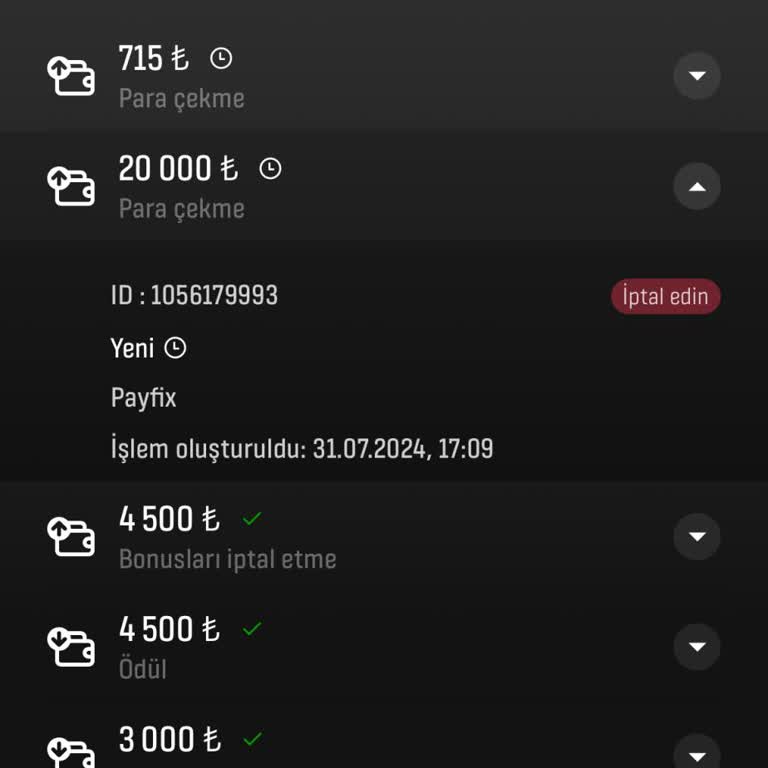Click the wallet icon beside 3 000 ₺
This screenshot has height=768, width=768.
point(71,750)
